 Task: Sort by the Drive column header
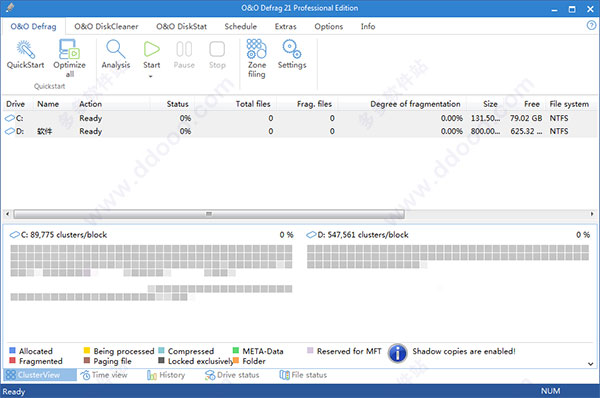(15, 104)
